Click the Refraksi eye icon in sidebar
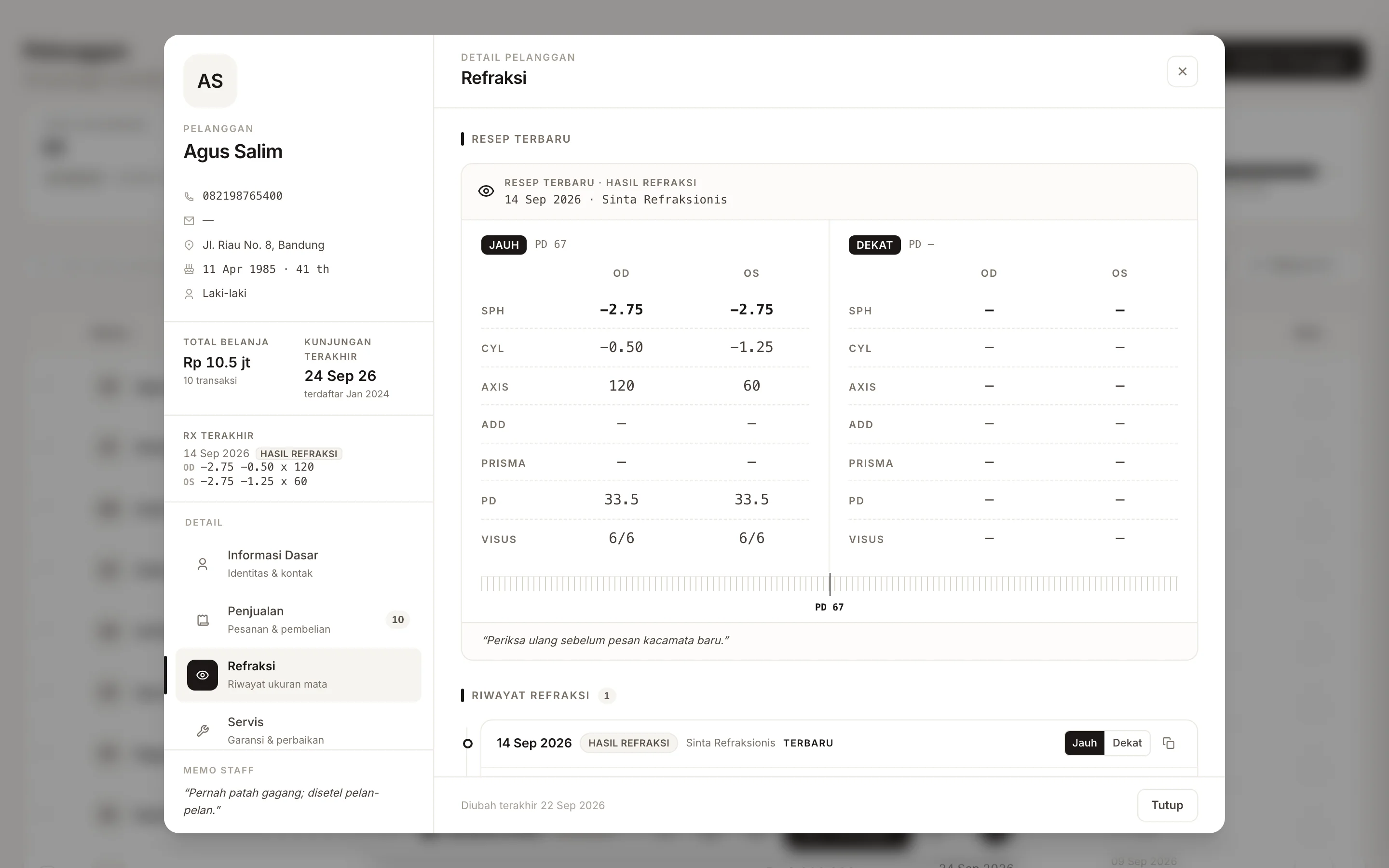Image resolution: width=1389 pixels, height=868 pixels. coord(203,675)
